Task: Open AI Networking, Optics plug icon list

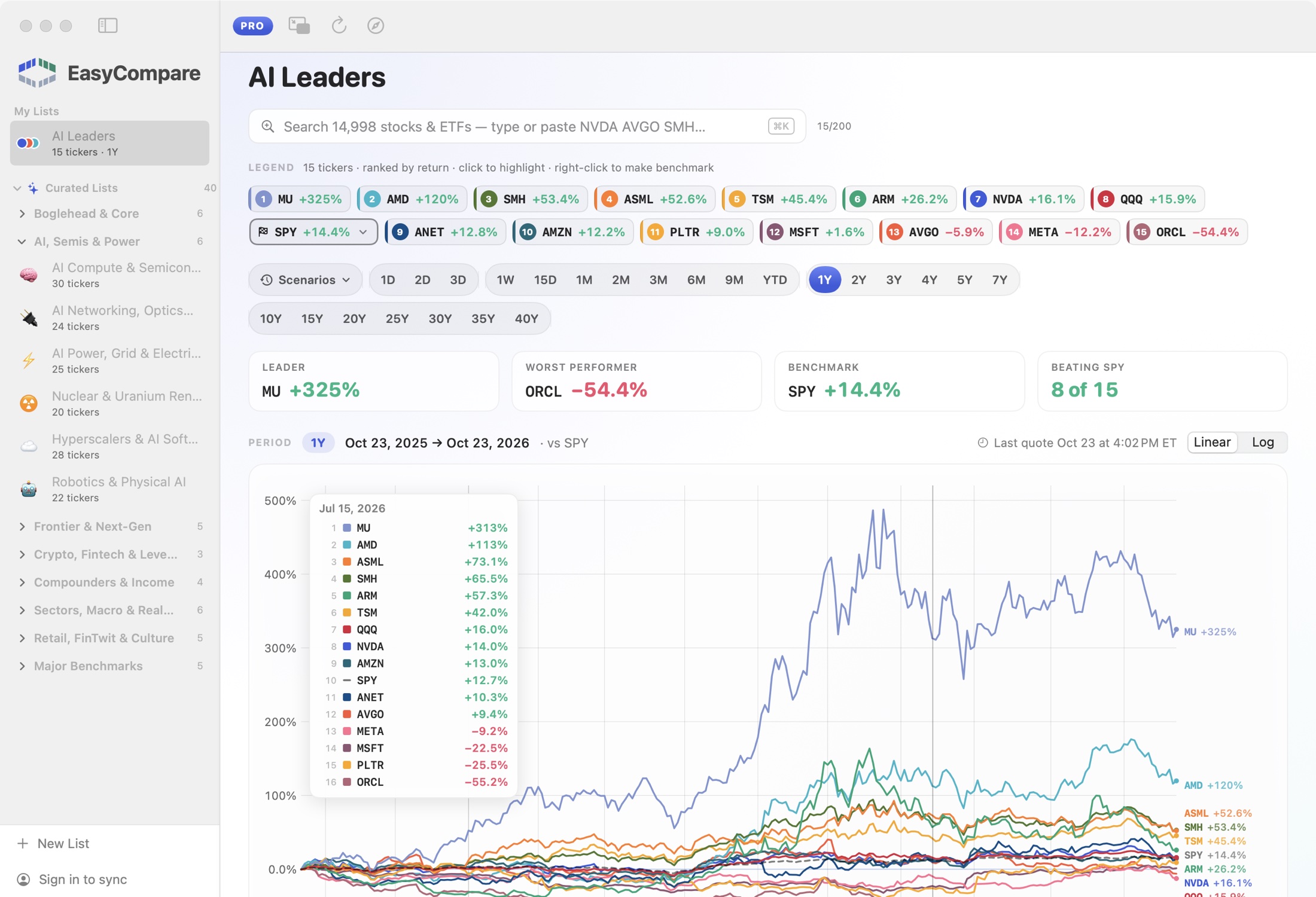Action: [x=29, y=318]
